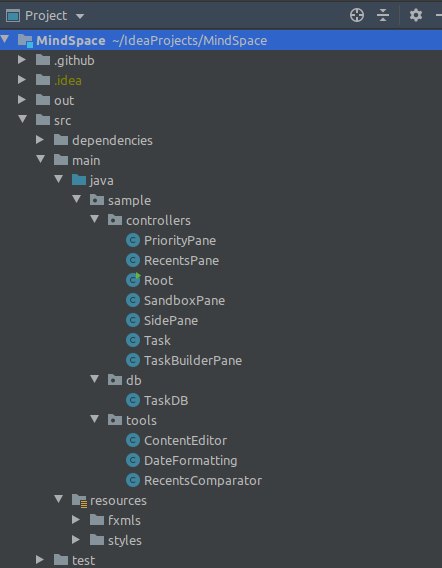Expand the dependencies folder arrow
Image resolution: width=442 pixels, height=568 pixels.
(x=40, y=139)
